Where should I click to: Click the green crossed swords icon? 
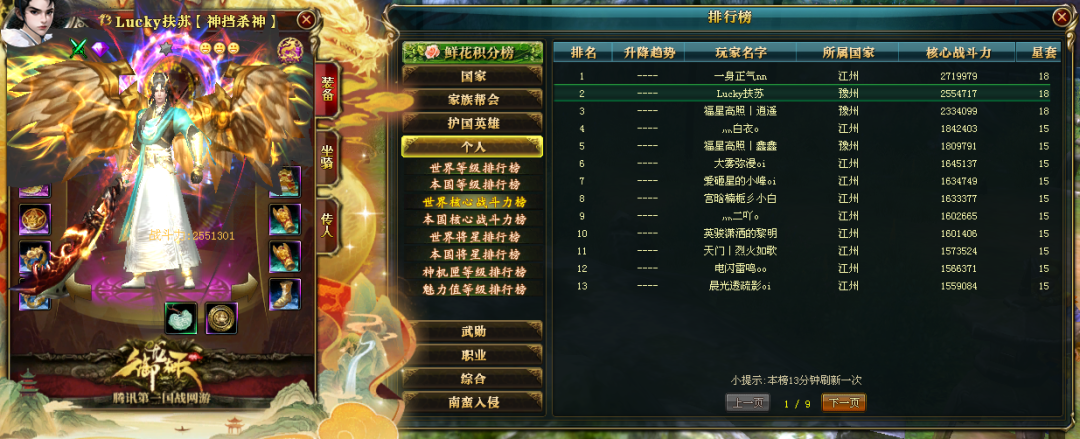(79, 49)
